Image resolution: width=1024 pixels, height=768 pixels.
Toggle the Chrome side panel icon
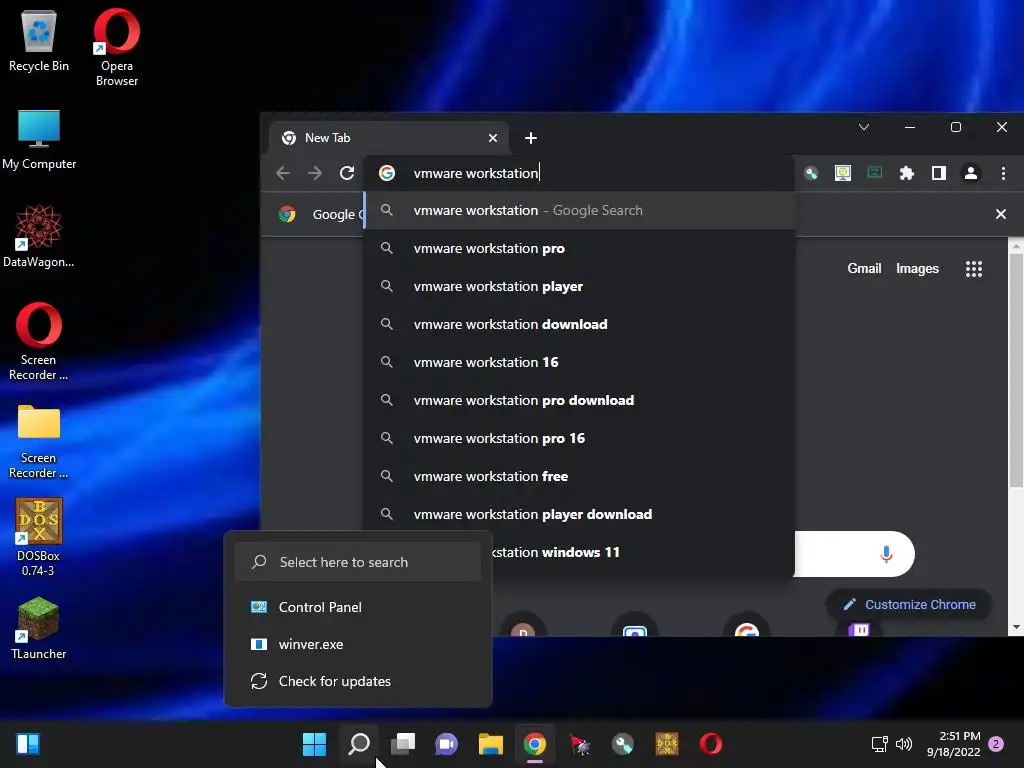pyautogui.click(x=938, y=173)
